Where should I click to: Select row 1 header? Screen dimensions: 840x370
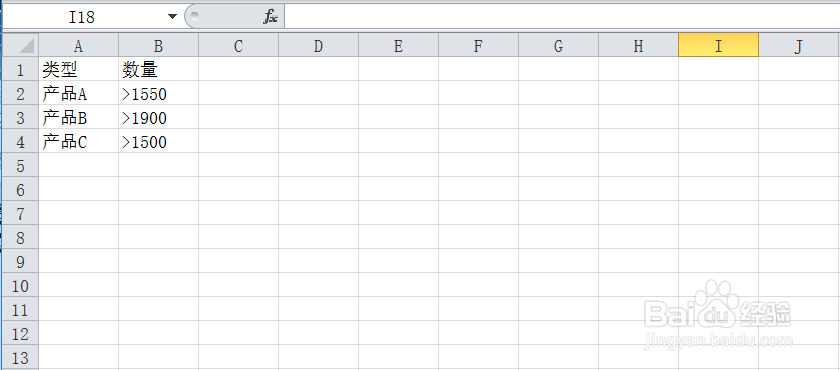20,69
